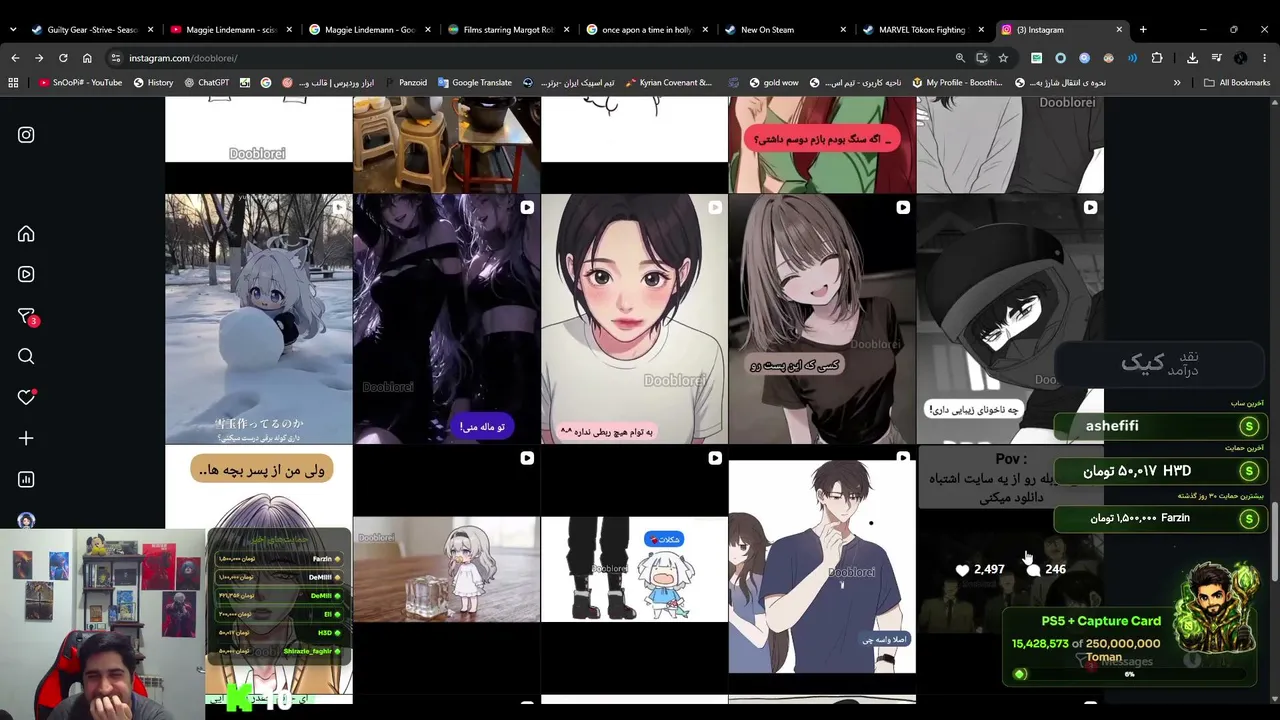
Task: Open the browser home page
Action: pos(87,58)
